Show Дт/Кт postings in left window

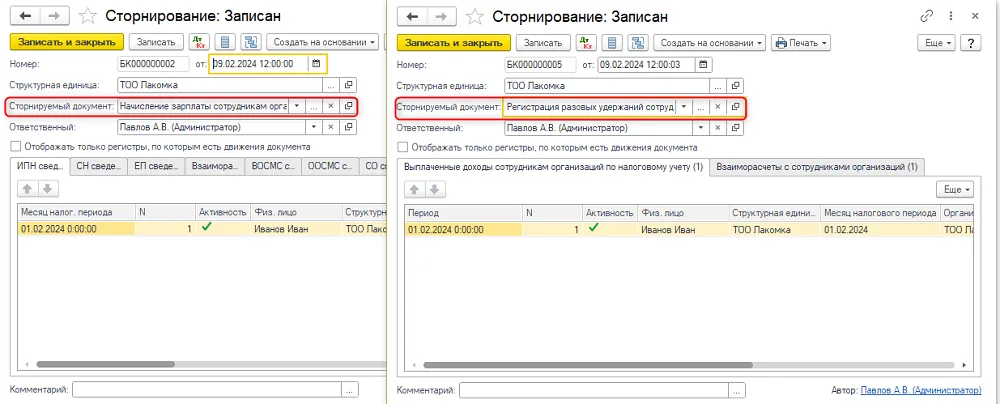tap(199, 42)
